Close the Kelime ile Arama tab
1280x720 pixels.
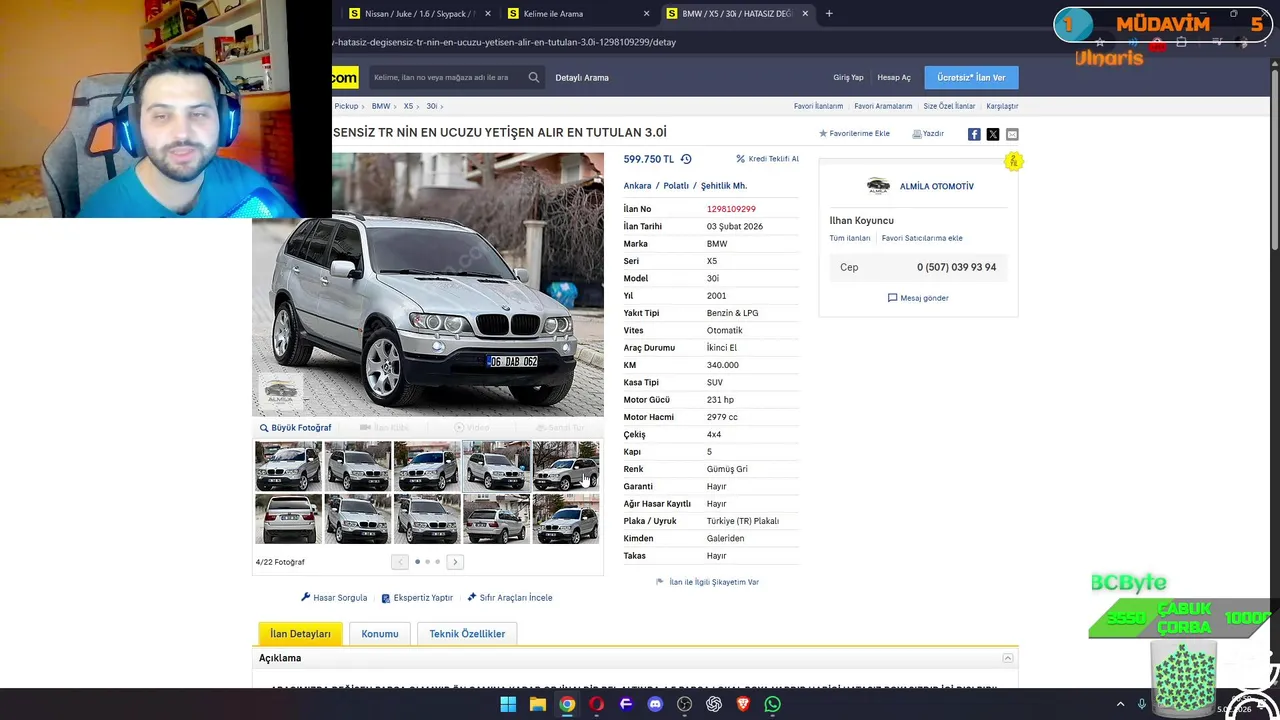[646, 14]
